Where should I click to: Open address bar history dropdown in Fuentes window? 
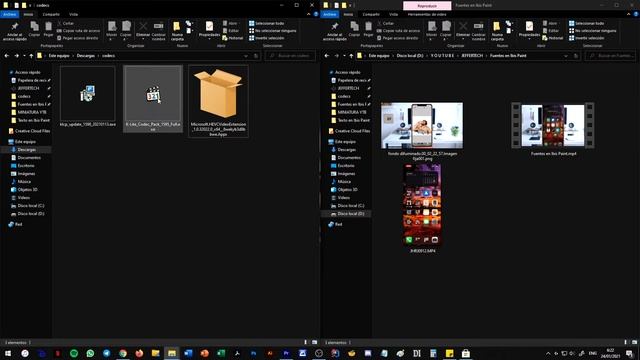(566, 56)
